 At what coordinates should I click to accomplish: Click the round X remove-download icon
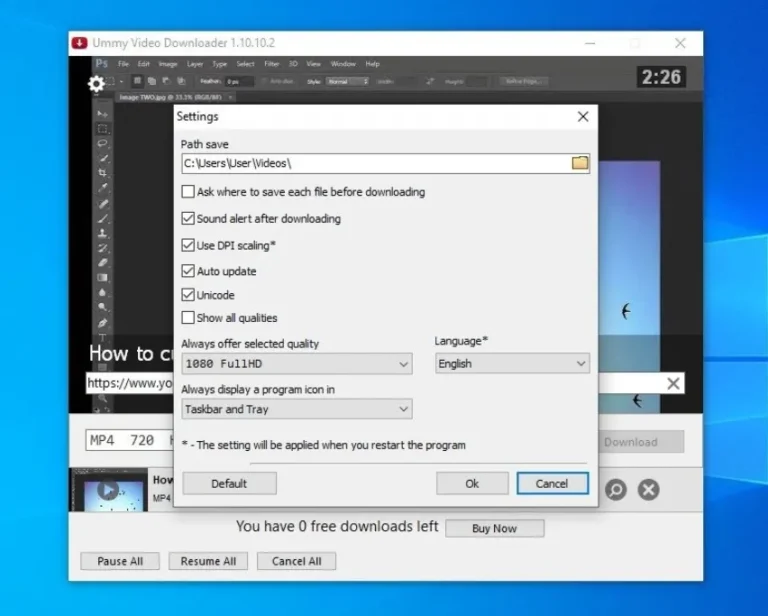click(648, 489)
